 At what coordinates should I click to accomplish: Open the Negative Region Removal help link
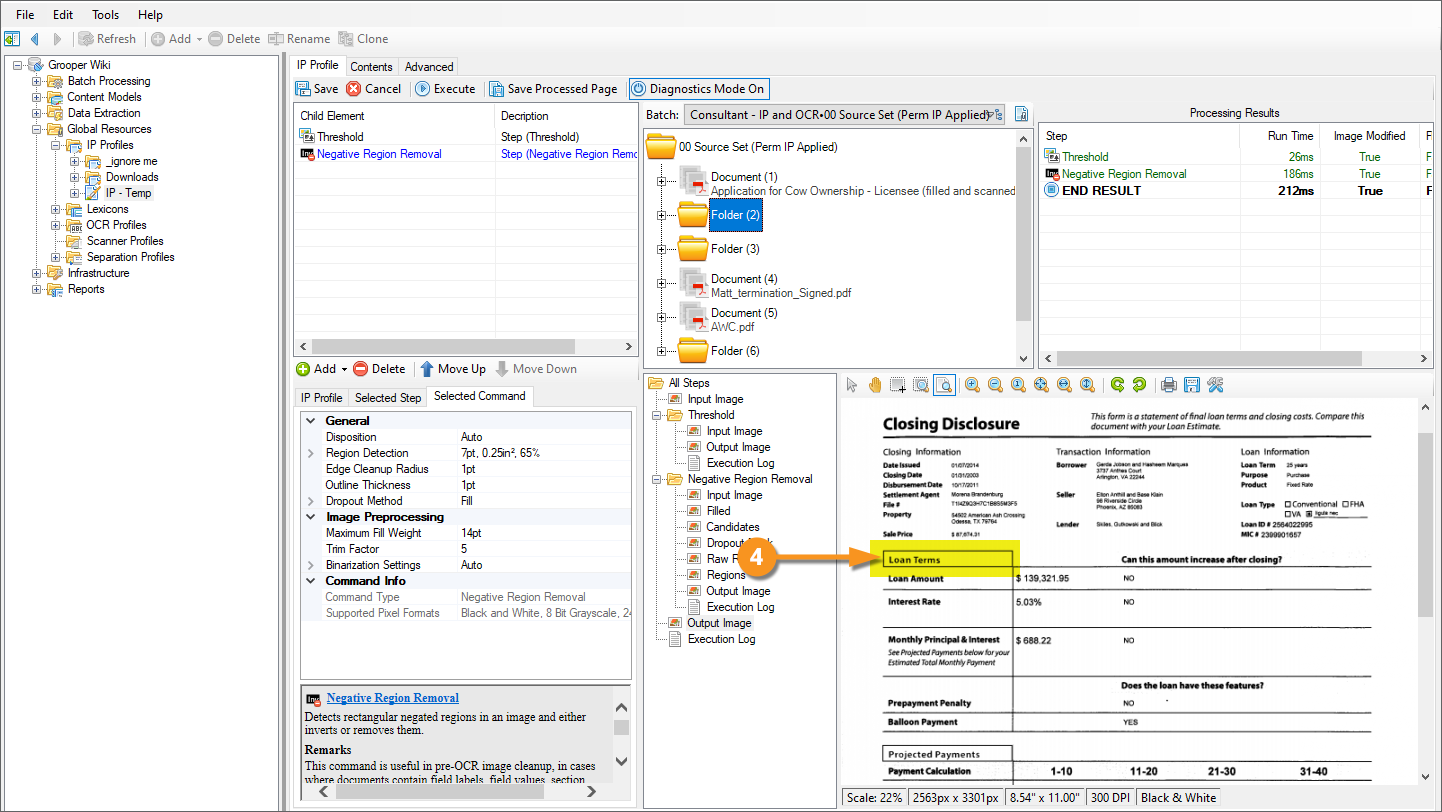[x=392, y=698]
